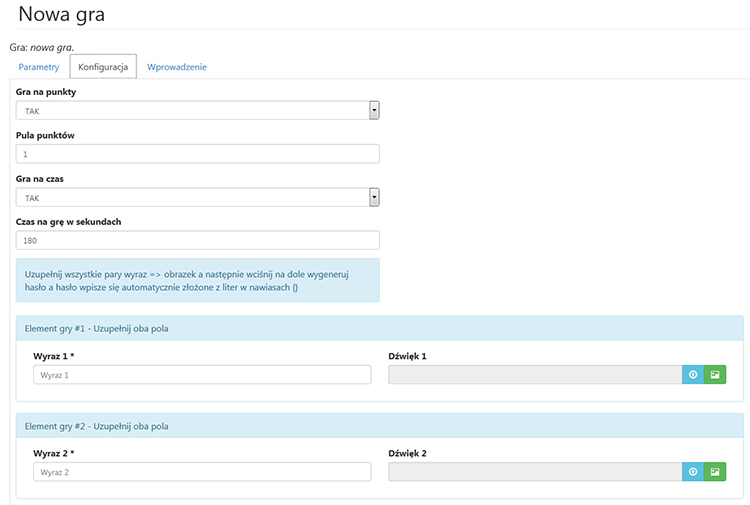
Task: Click the Wyraz 1 text field
Action: 202,375
